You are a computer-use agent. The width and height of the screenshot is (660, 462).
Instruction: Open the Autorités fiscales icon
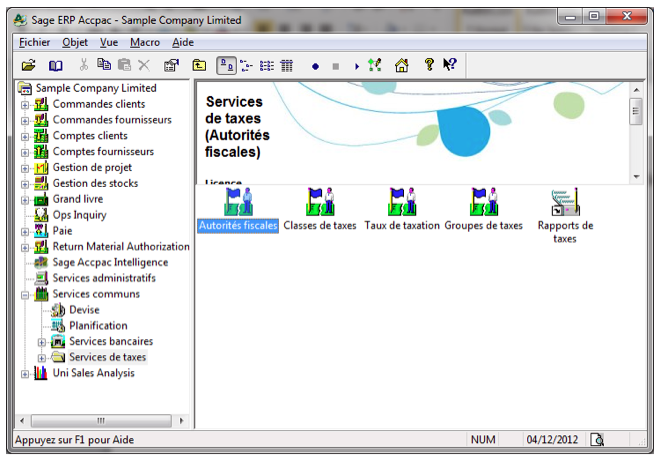[238, 210]
